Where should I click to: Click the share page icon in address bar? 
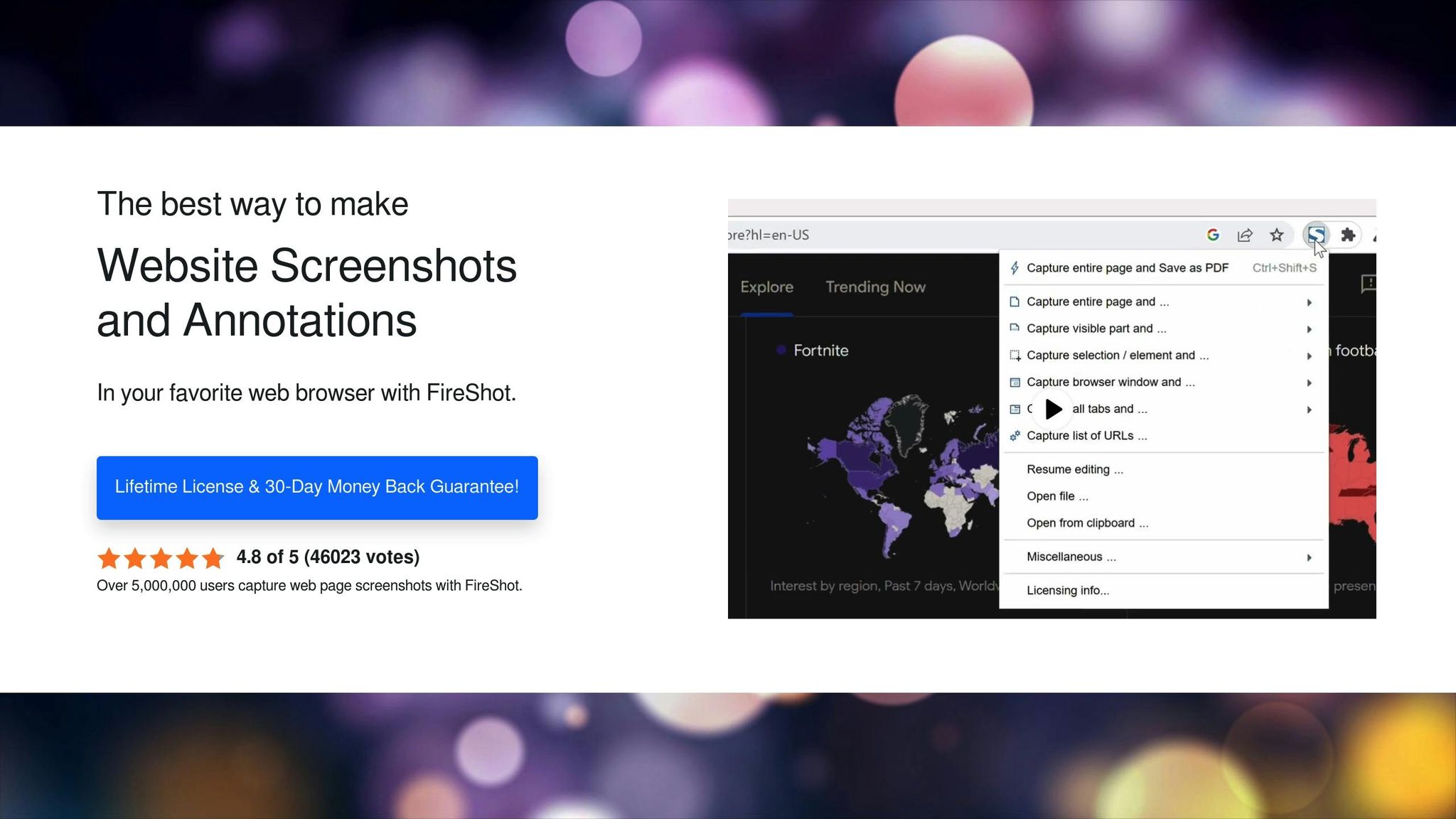point(1245,235)
